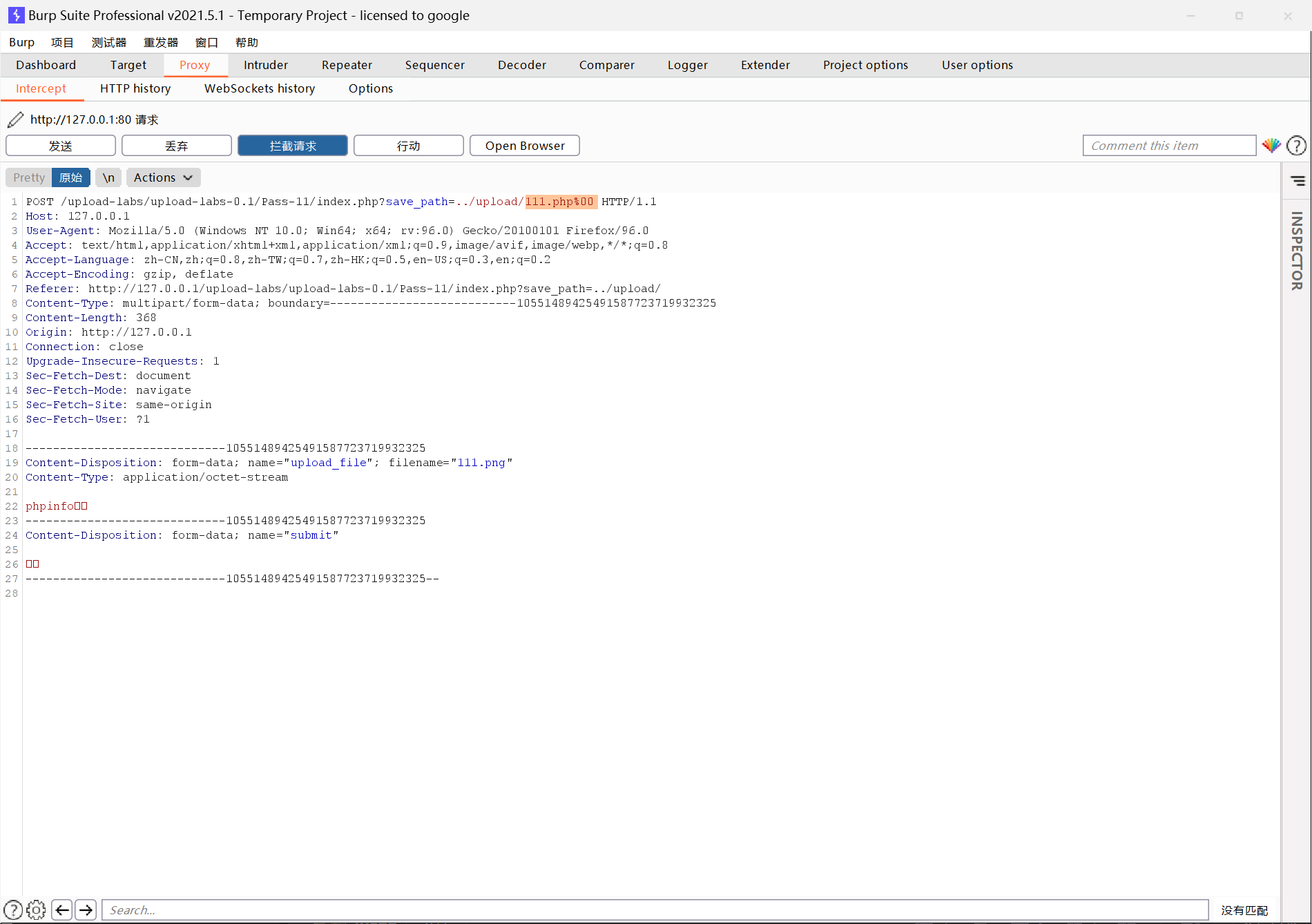Toggle the 拦截请求 intercept button
Screen dimensions: 1312x924
click(x=293, y=146)
